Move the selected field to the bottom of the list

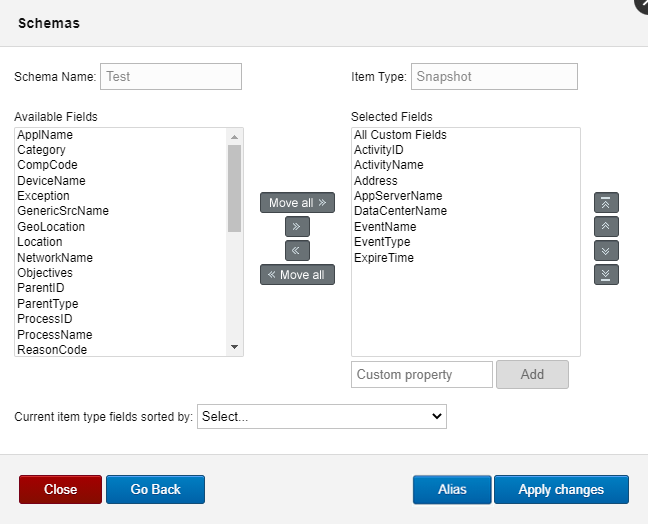(606, 274)
